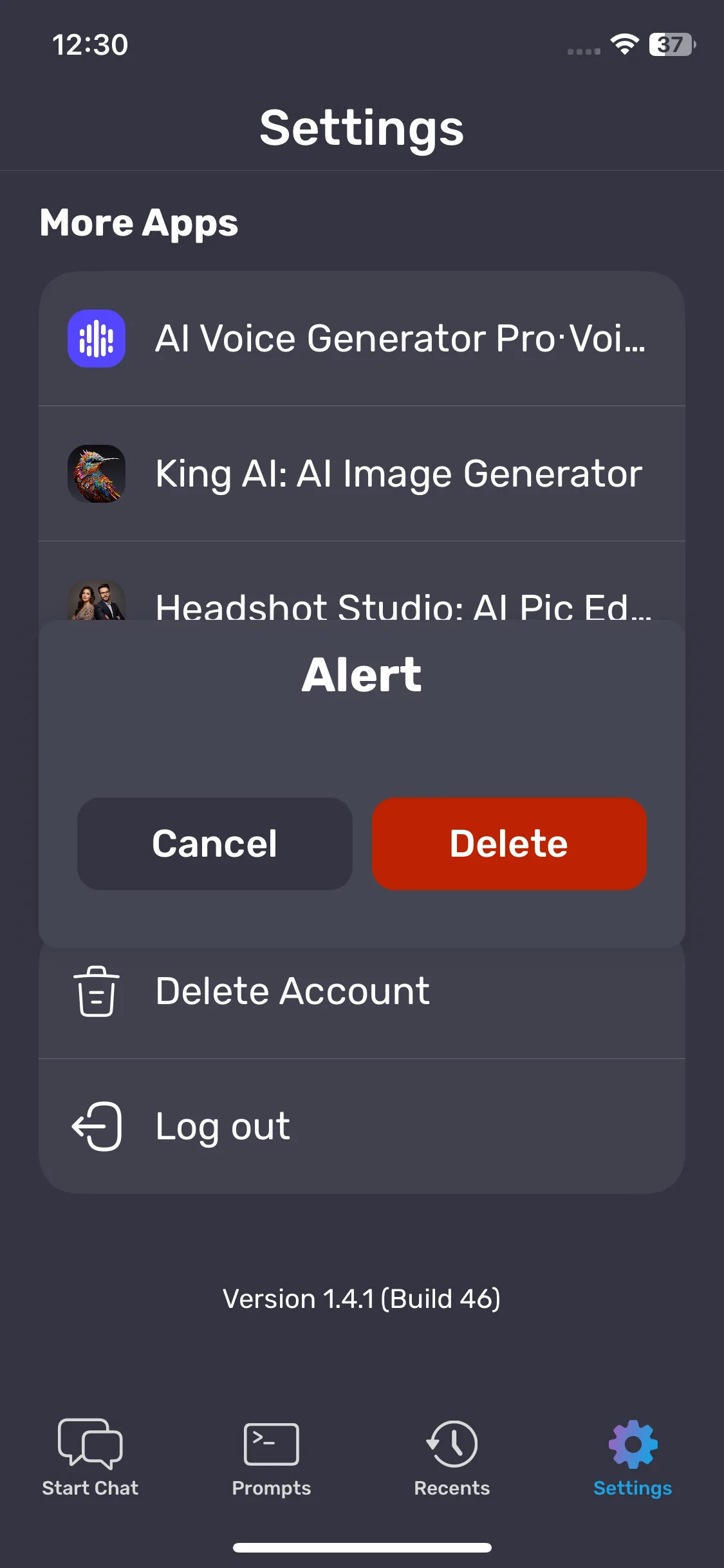Tap the Wi-Fi status bar icon

[624, 44]
